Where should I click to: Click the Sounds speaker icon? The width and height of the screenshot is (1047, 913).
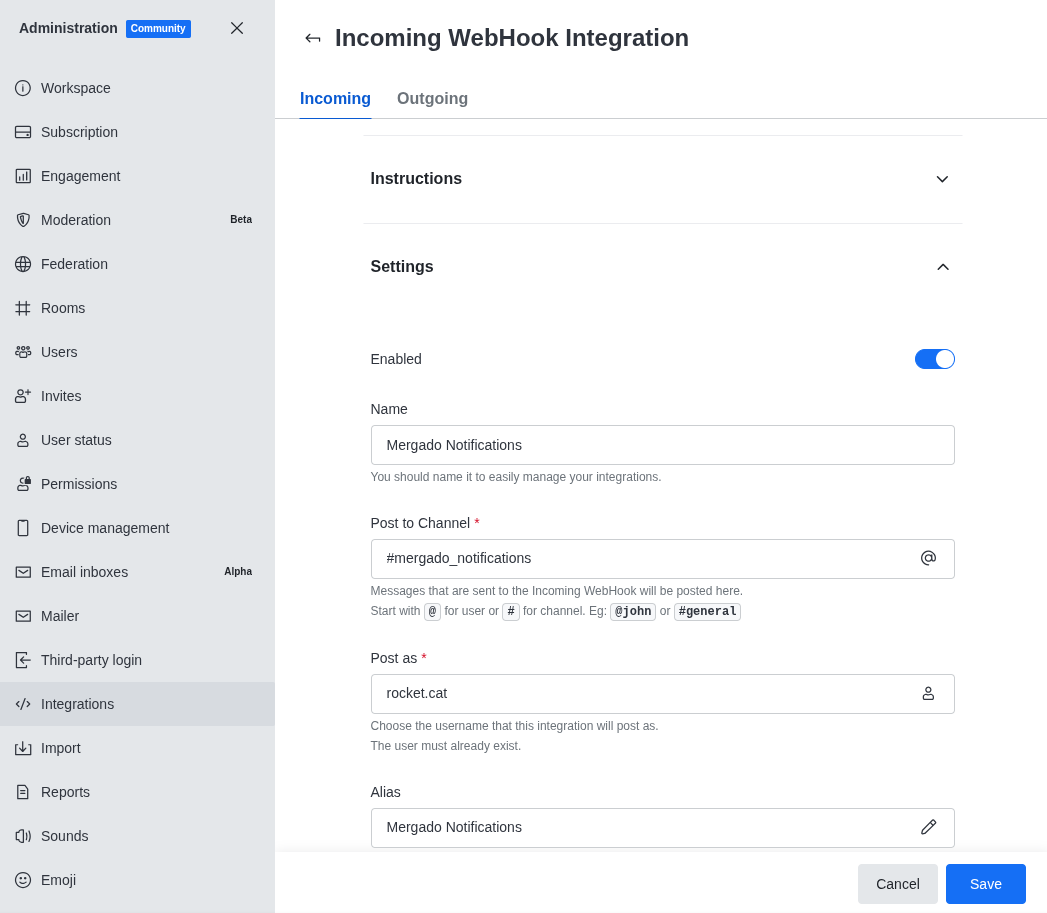(23, 836)
